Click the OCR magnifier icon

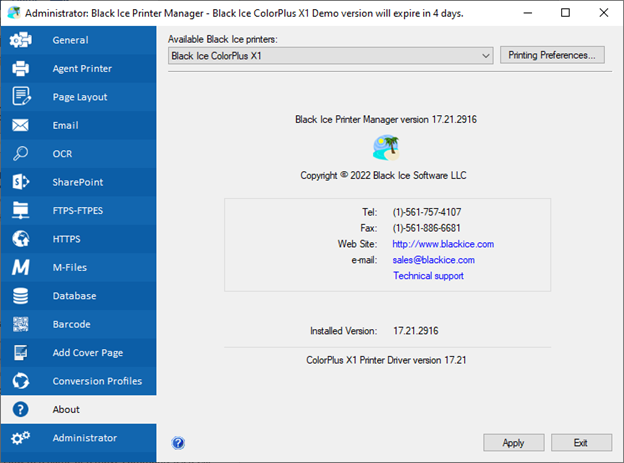pos(20,154)
